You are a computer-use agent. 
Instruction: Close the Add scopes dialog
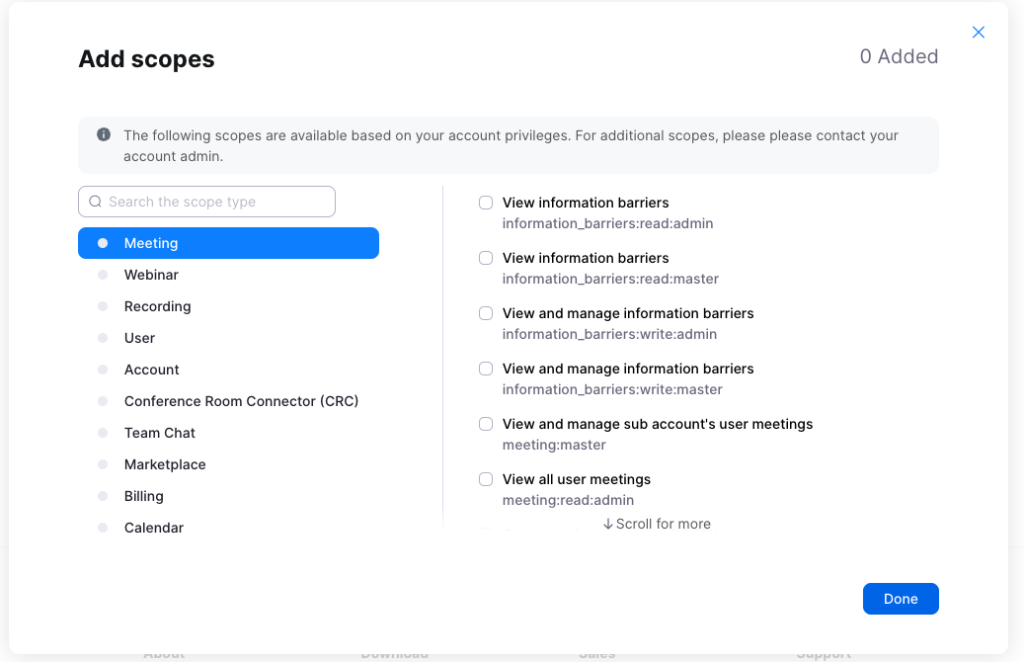tap(978, 32)
